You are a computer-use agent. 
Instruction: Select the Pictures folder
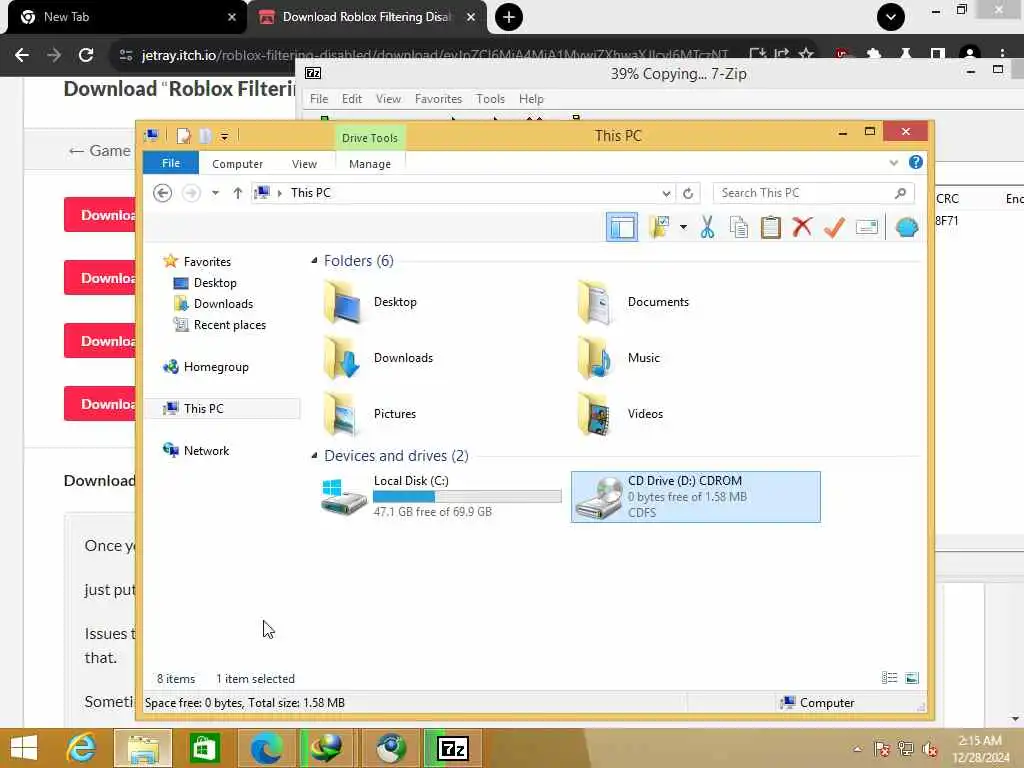(x=370, y=414)
